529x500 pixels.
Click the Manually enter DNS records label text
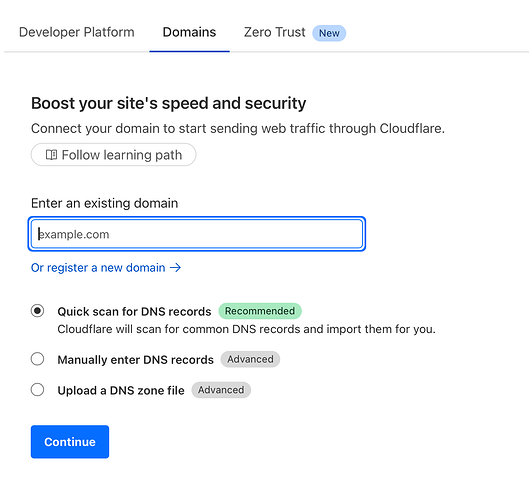tap(136, 360)
